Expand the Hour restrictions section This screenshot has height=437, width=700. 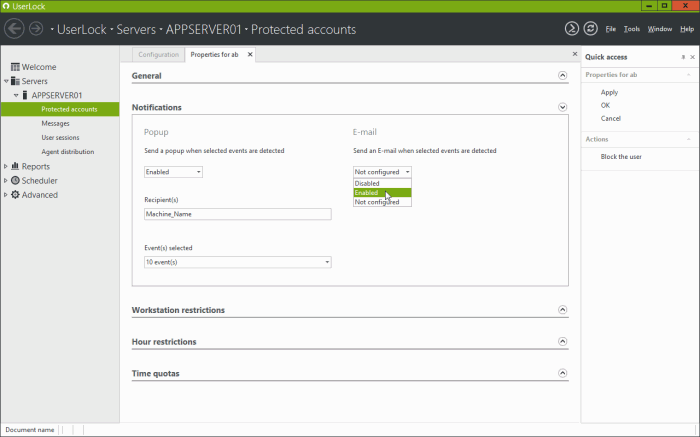tap(562, 341)
